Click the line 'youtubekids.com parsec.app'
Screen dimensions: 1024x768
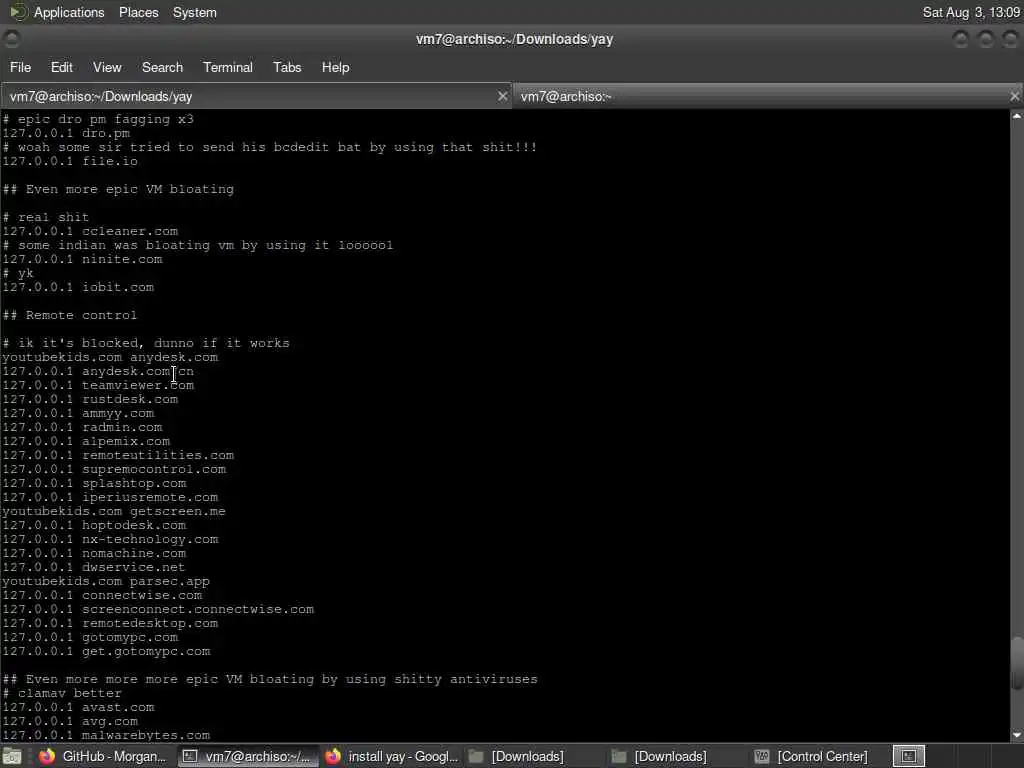[106, 581]
